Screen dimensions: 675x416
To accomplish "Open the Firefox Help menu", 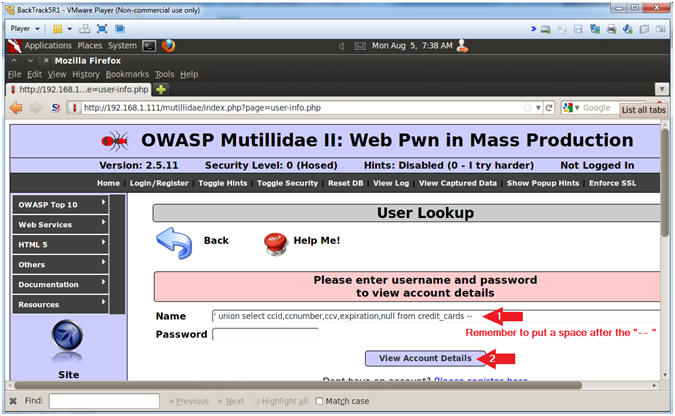I will click(189, 75).
